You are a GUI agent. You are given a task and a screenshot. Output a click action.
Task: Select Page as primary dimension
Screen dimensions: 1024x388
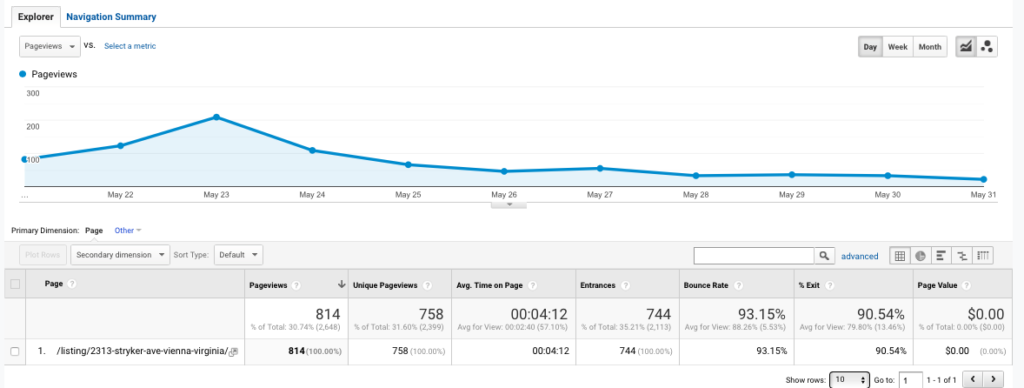click(94, 231)
